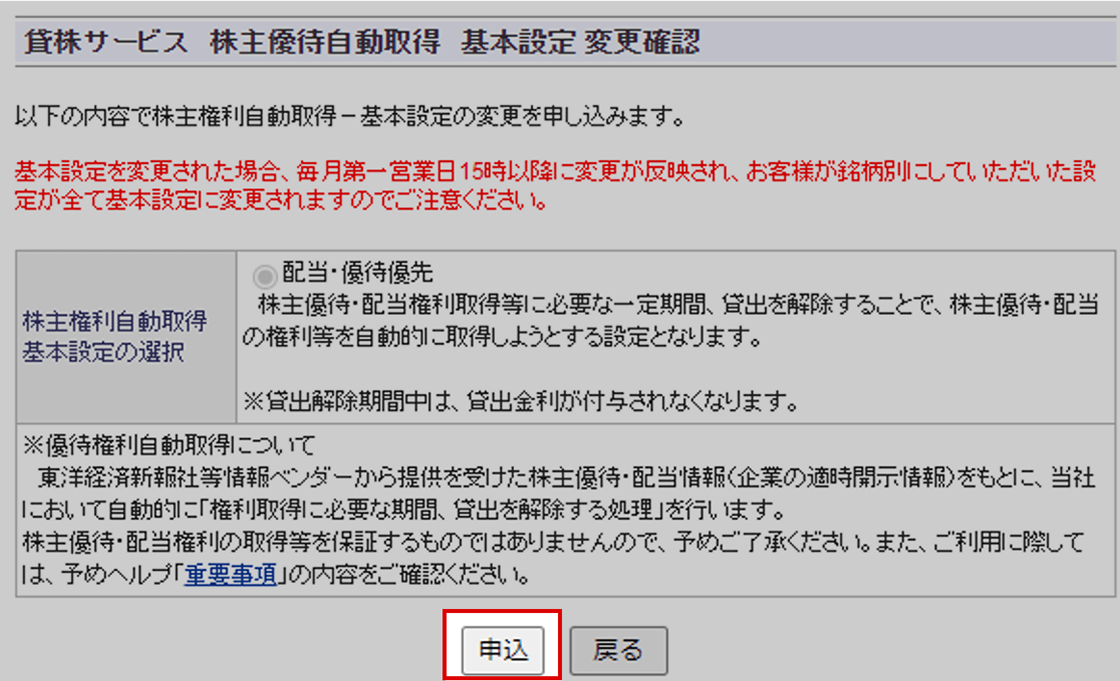Image resolution: width=1120 pixels, height=681 pixels.
Task: Click the 変更確認 text in header
Action: (x=641, y=42)
